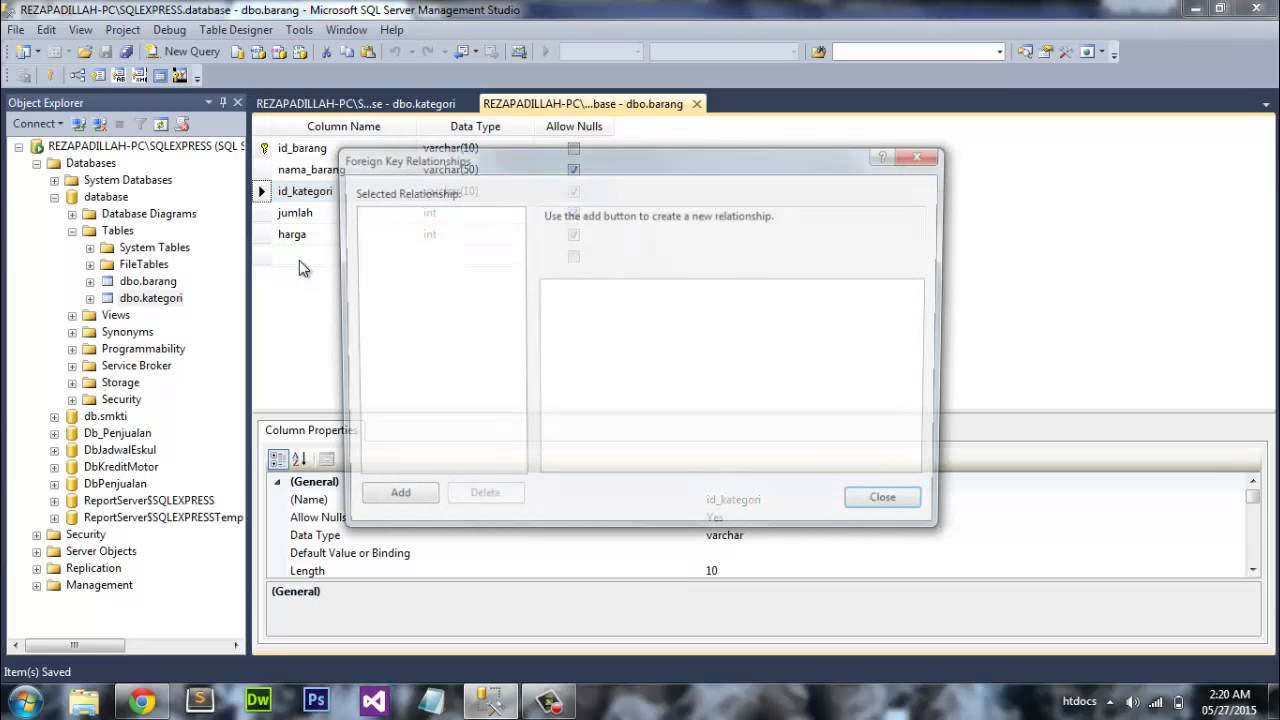Click the Manage XML Indexes icon
This screenshot has width=1280, height=720.
(139, 75)
